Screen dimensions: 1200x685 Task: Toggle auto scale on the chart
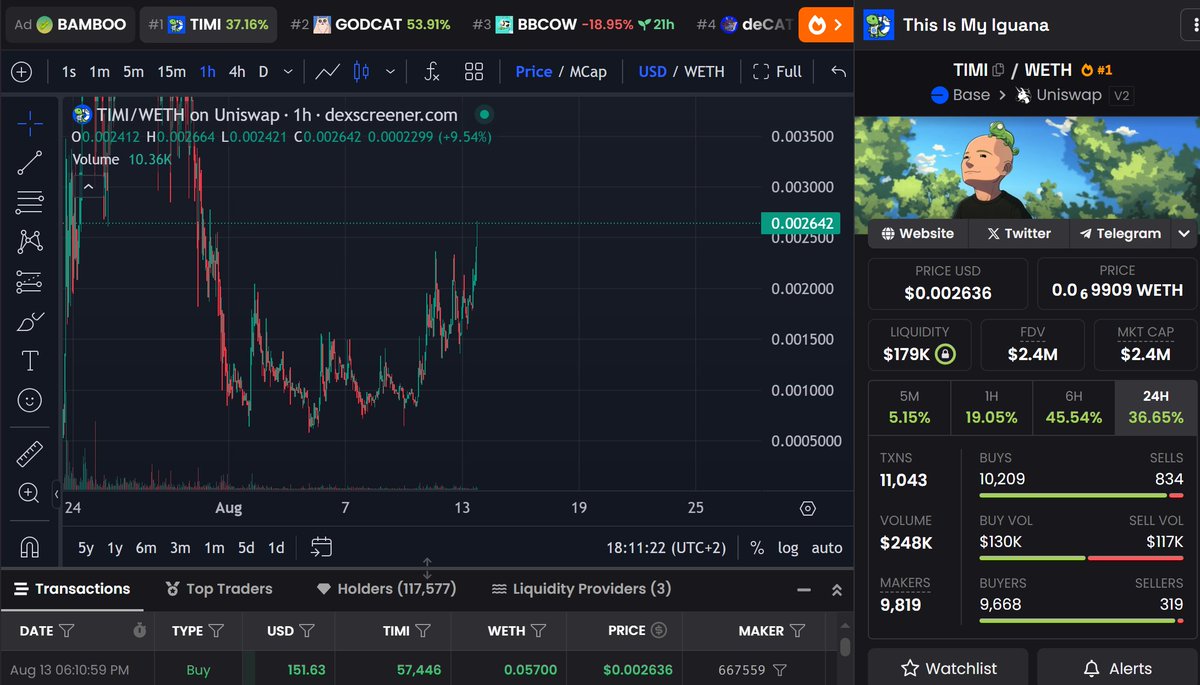pos(826,548)
